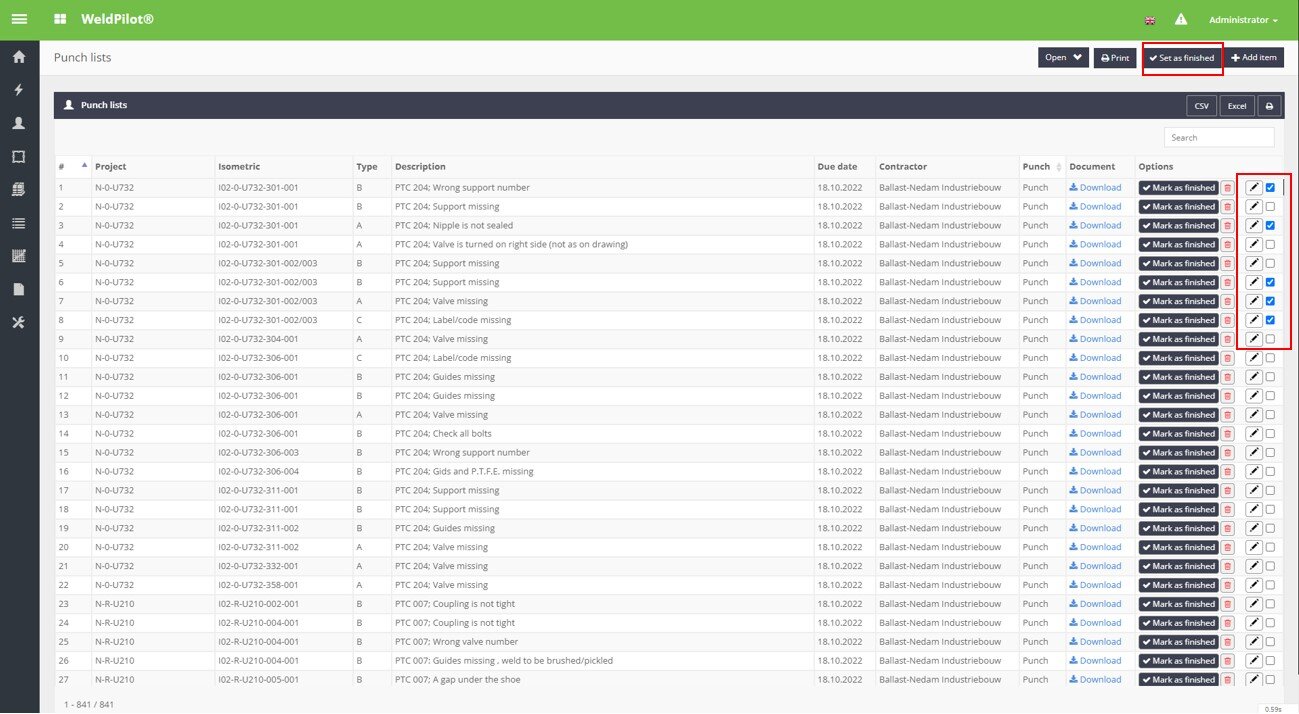The height and width of the screenshot is (714, 1299).
Task: Open the warning triangle notifications
Action: pyautogui.click(x=1181, y=20)
